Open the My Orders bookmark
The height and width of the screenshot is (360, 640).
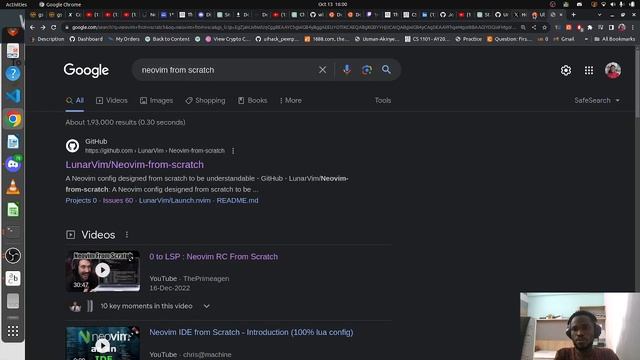124,39
